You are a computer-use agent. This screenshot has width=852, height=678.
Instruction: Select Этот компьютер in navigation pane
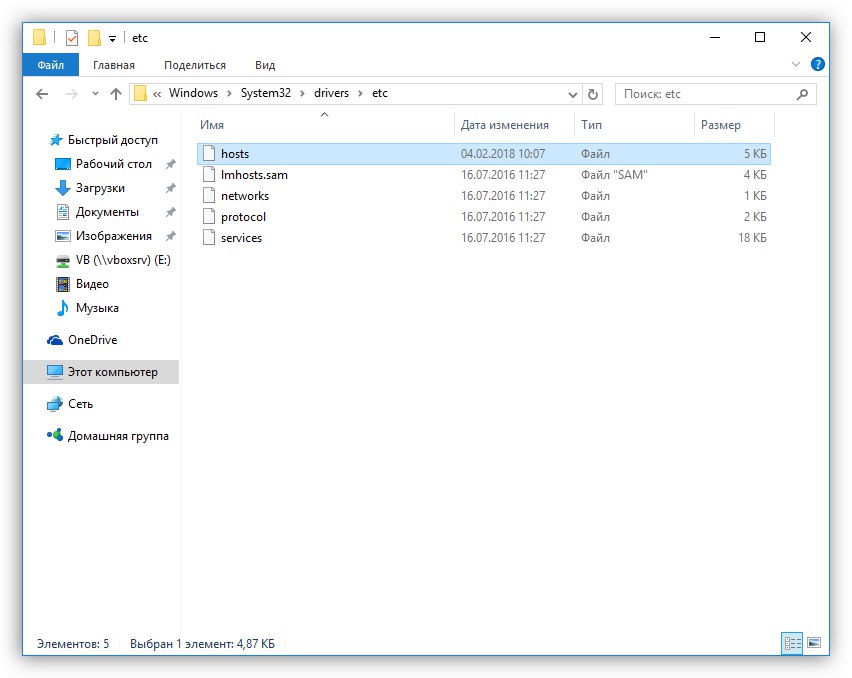click(x=101, y=372)
